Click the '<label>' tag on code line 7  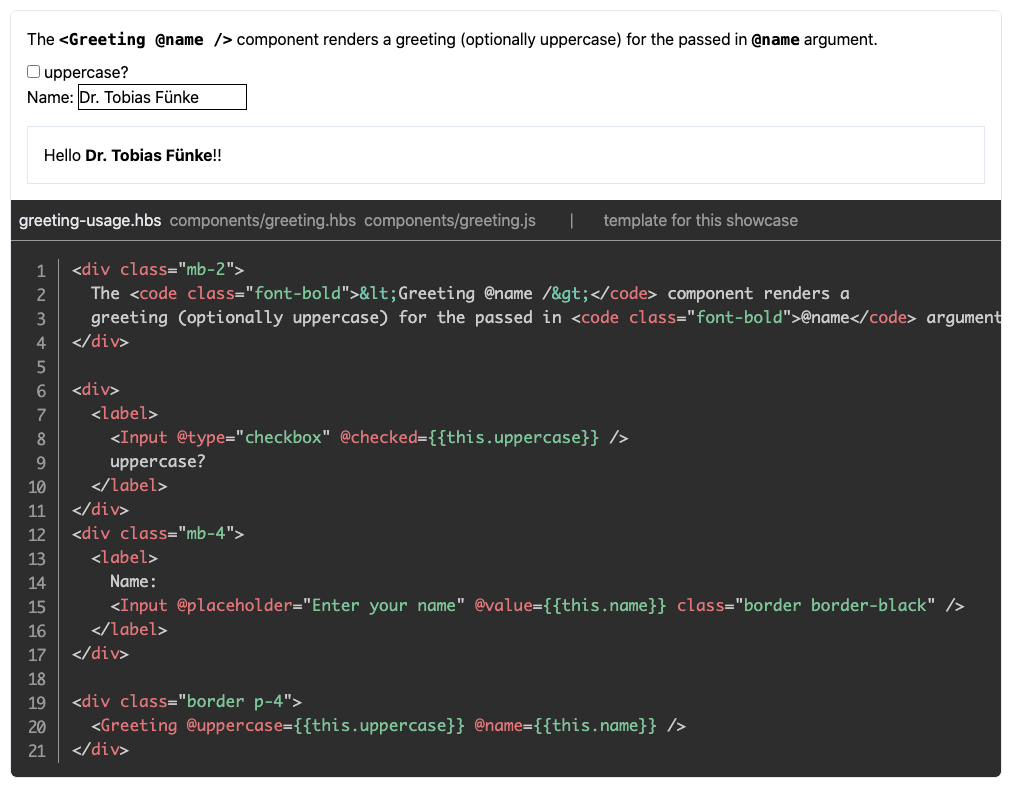coord(125,414)
